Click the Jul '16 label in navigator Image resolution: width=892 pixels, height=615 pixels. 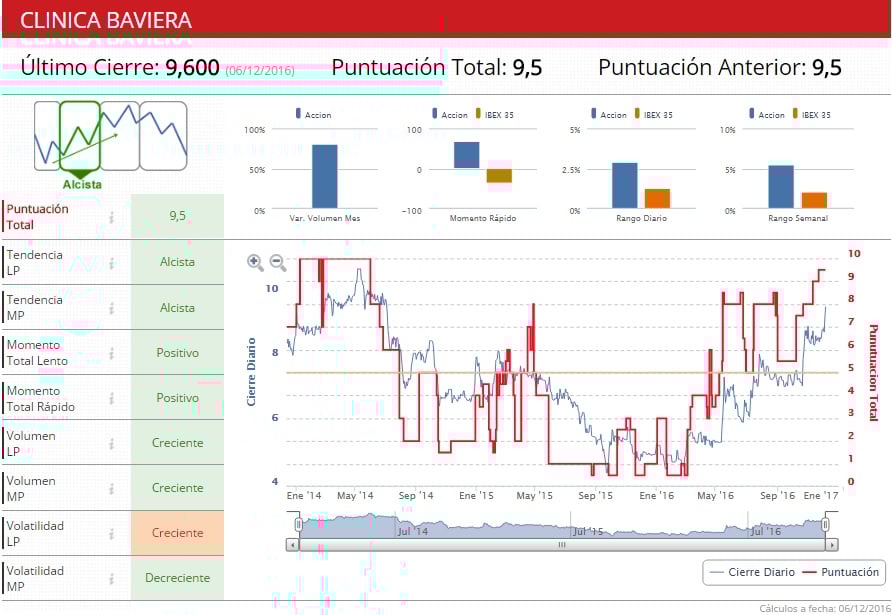(766, 531)
